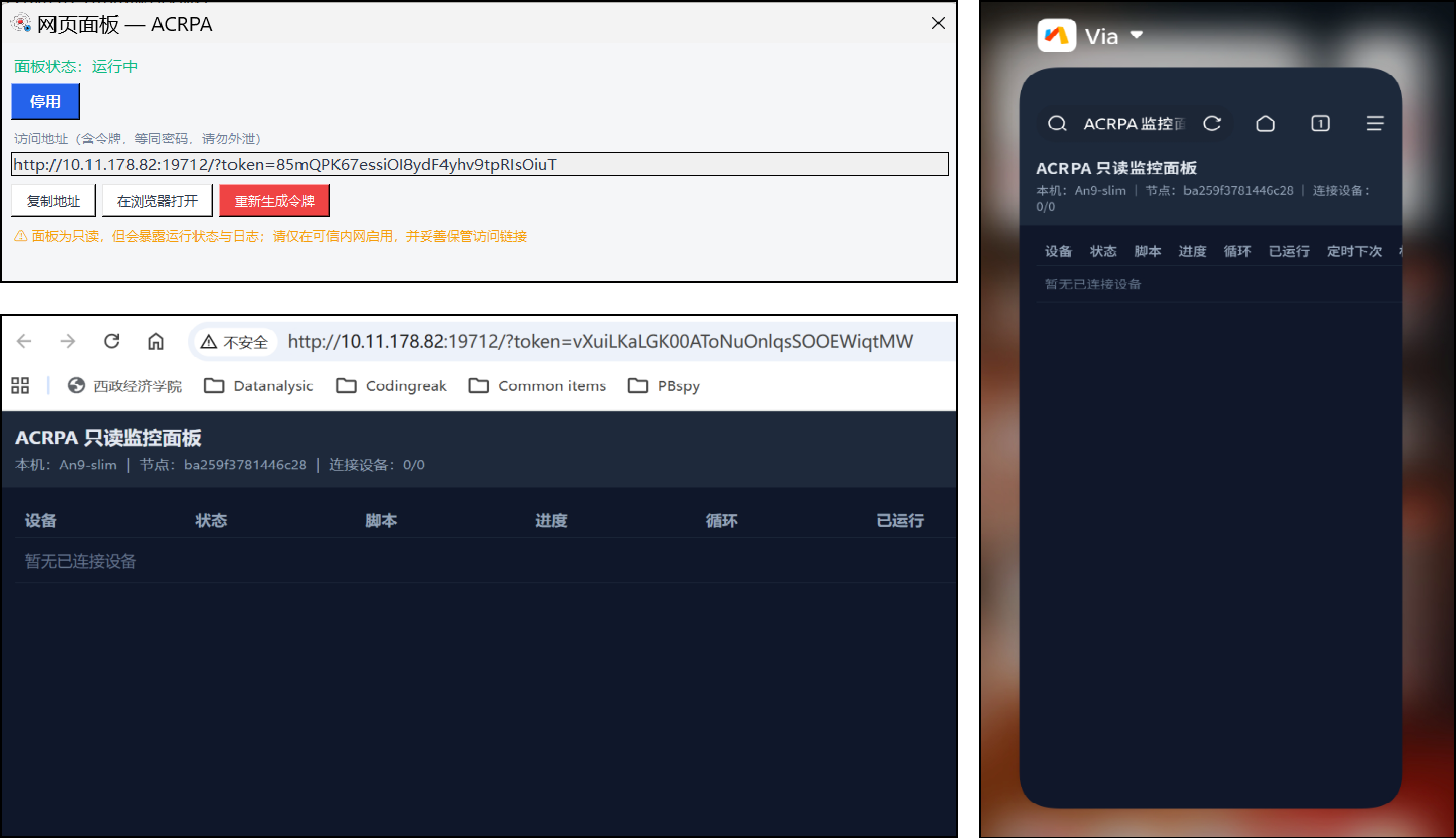Viewport: 1456px width, 838px height.
Task: Open the 西政经济学院 bookmark
Action: click(x=125, y=386)
